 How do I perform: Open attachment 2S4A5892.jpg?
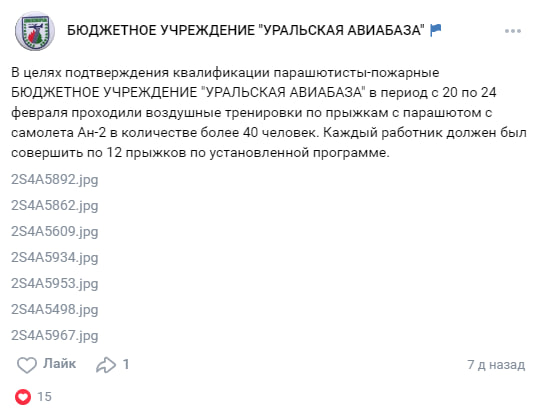pos(55,180)
